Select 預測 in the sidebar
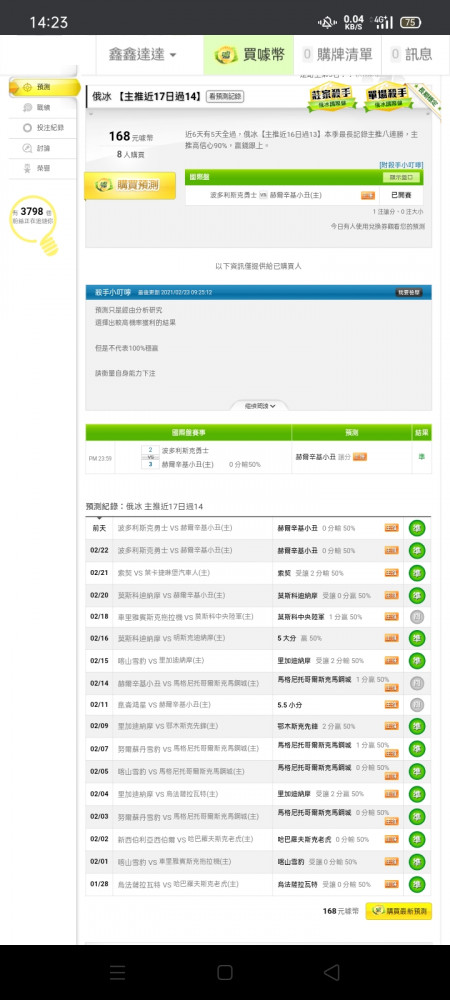The image size is (450, 1000). (x=44, y=87)
